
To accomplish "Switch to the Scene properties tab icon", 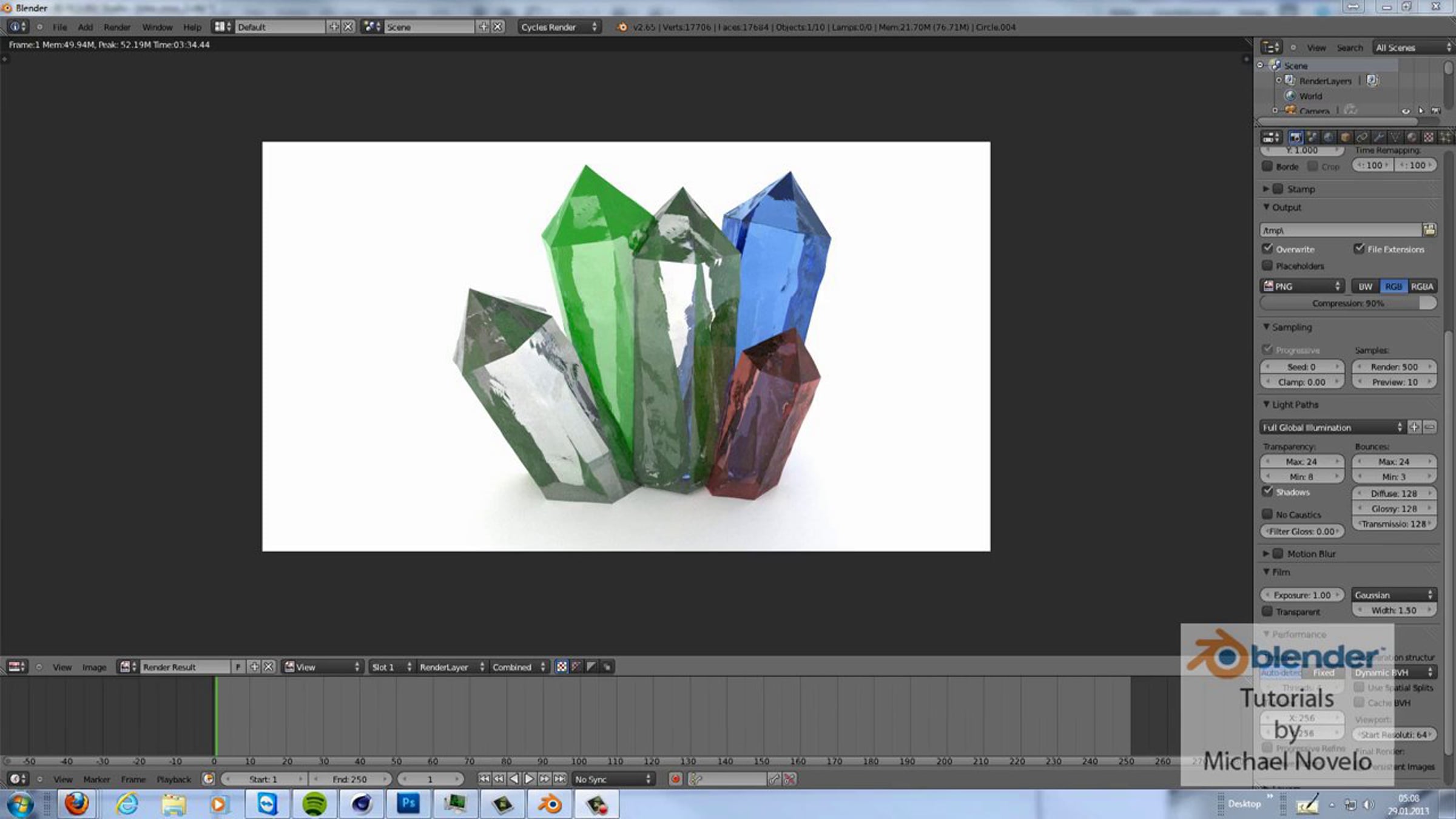I will (1312, 137).
